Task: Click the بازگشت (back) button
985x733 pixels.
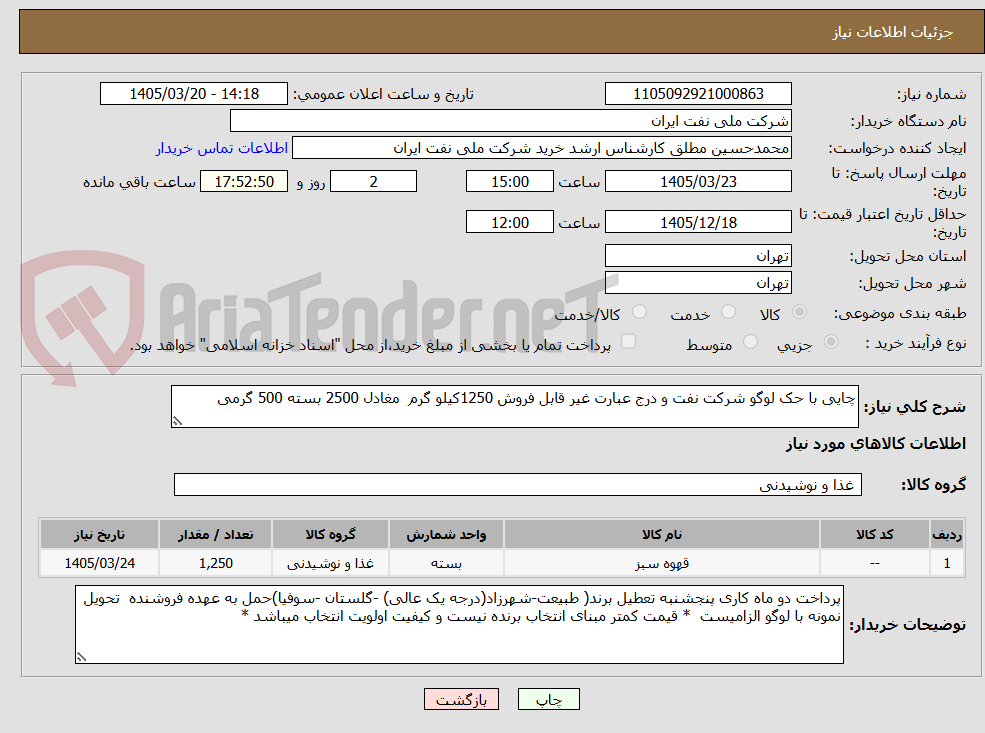Action: pyautogui.click(x=461, y=699)
